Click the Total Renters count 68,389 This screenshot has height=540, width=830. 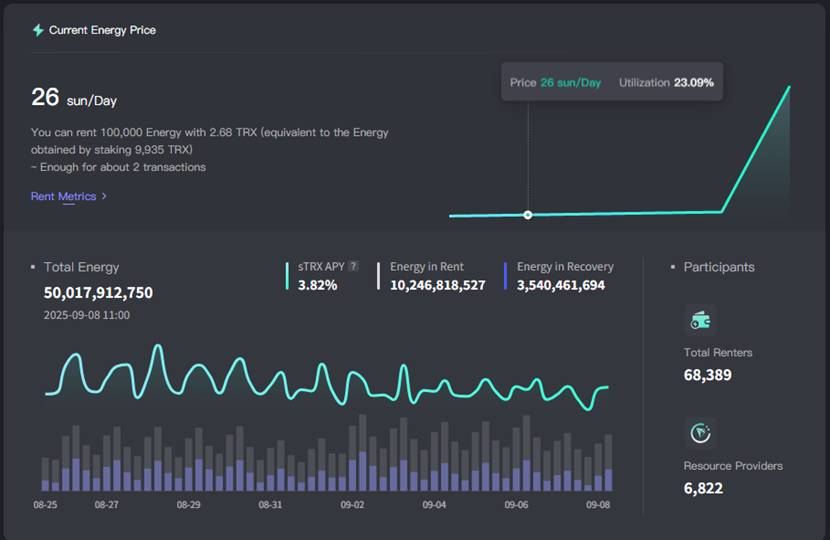707,375
